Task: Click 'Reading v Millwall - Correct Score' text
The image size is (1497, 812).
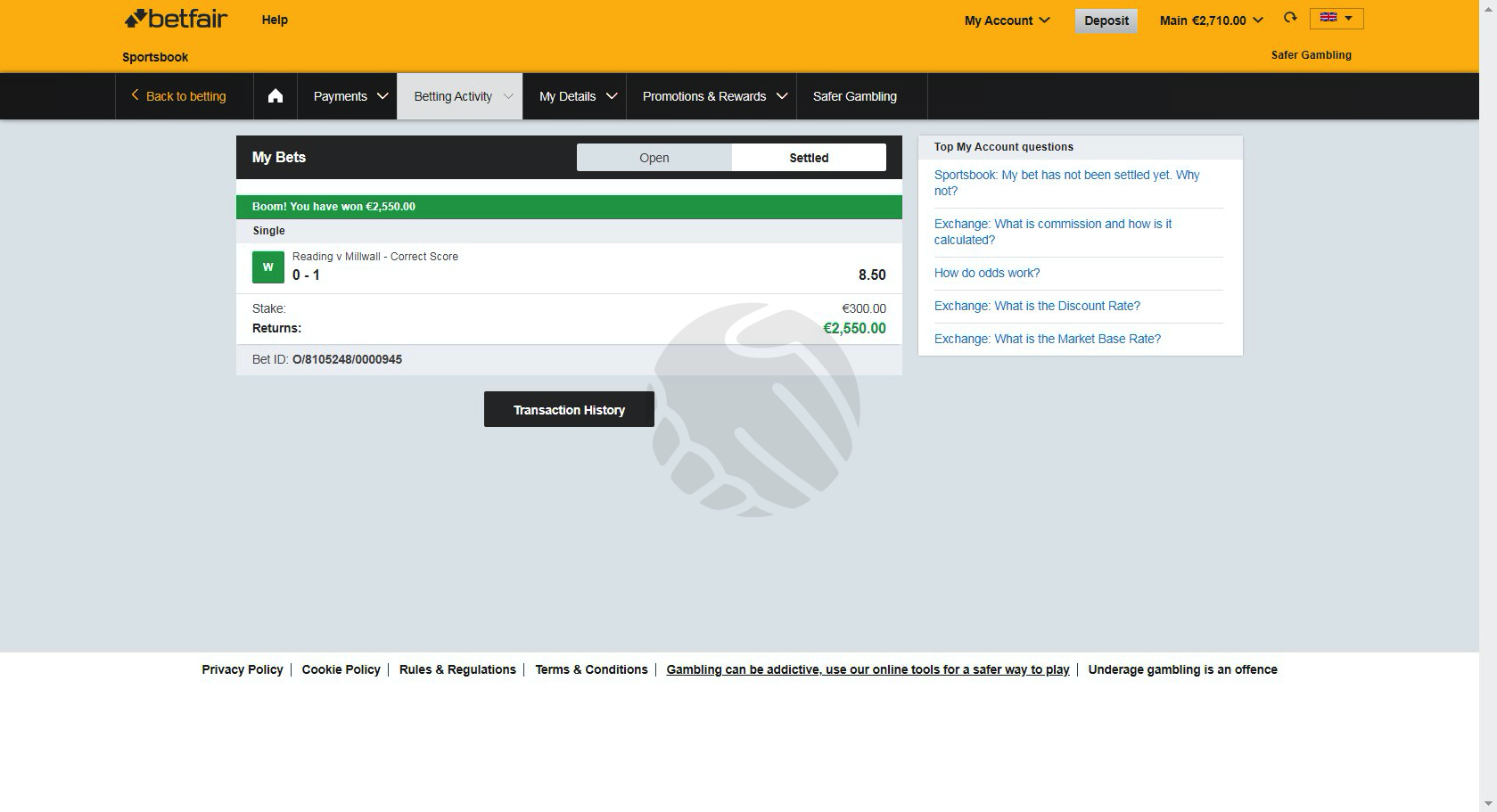Action: [375, 257]
